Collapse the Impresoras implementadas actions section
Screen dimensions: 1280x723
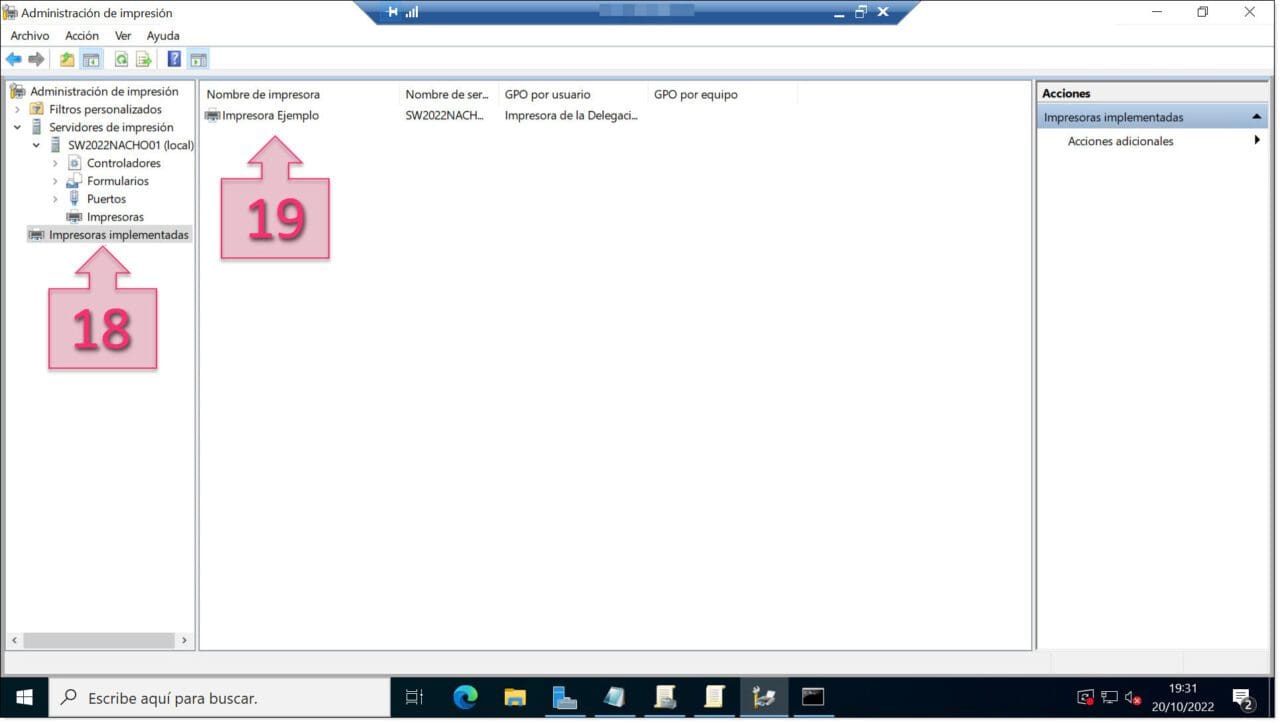tap(1257, 117)
